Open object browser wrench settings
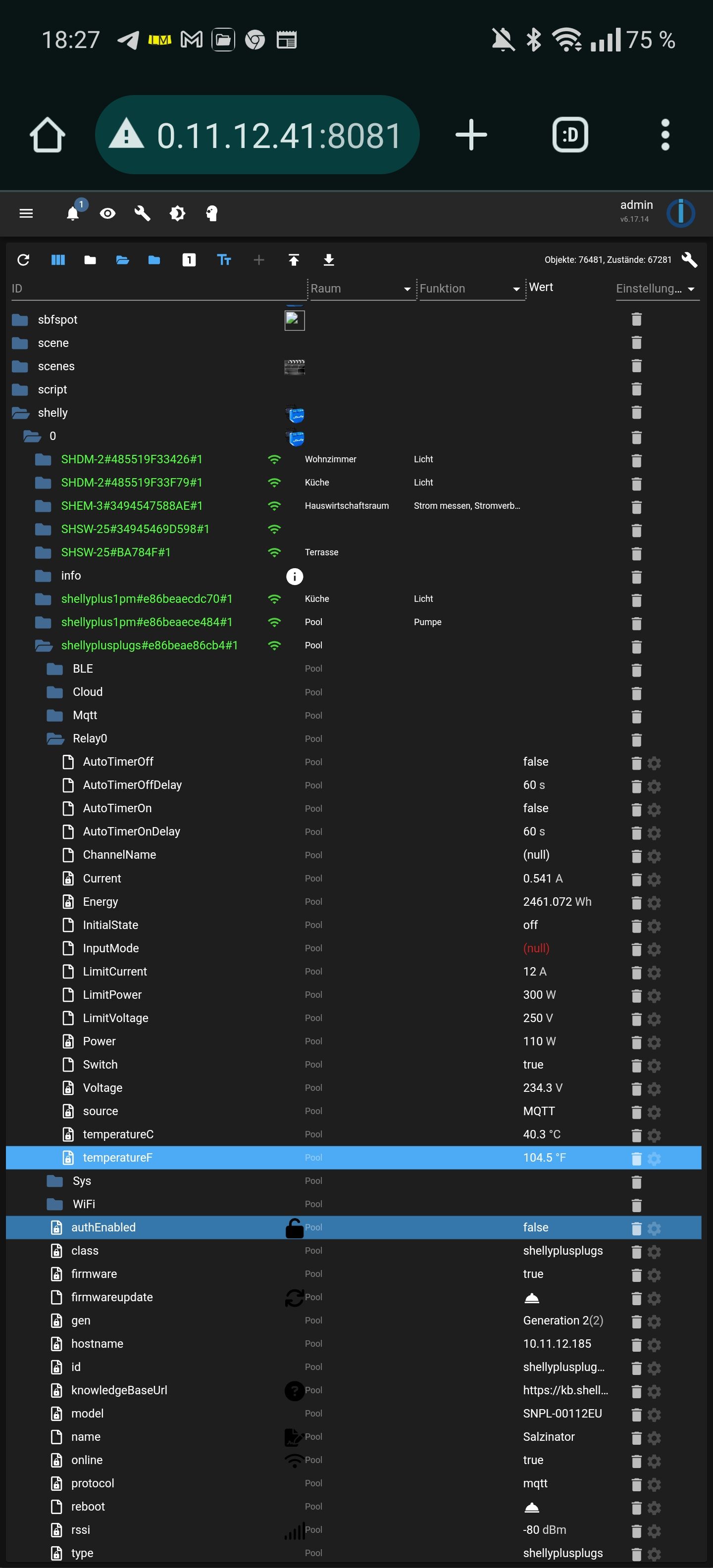This screenshot has width=713, height=1568. click(689, 260)
